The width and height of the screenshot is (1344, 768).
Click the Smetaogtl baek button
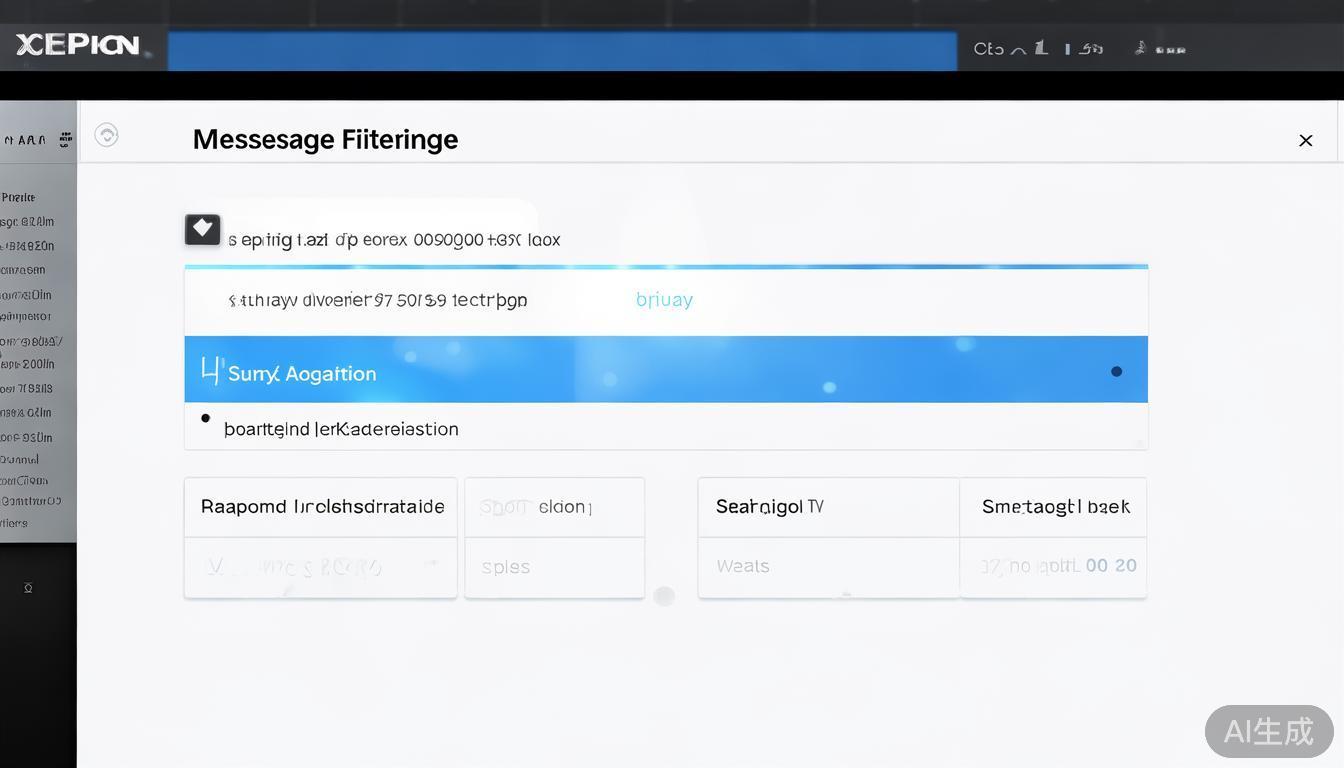click(x=1055, y=507)
